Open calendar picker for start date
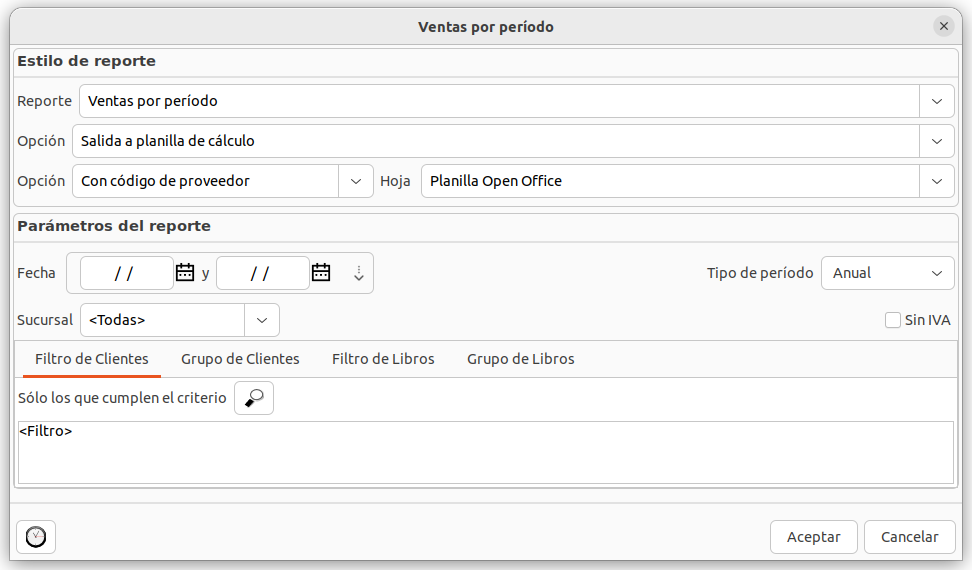This screenshot has width=972, height=570. click(x=185, y=272)
